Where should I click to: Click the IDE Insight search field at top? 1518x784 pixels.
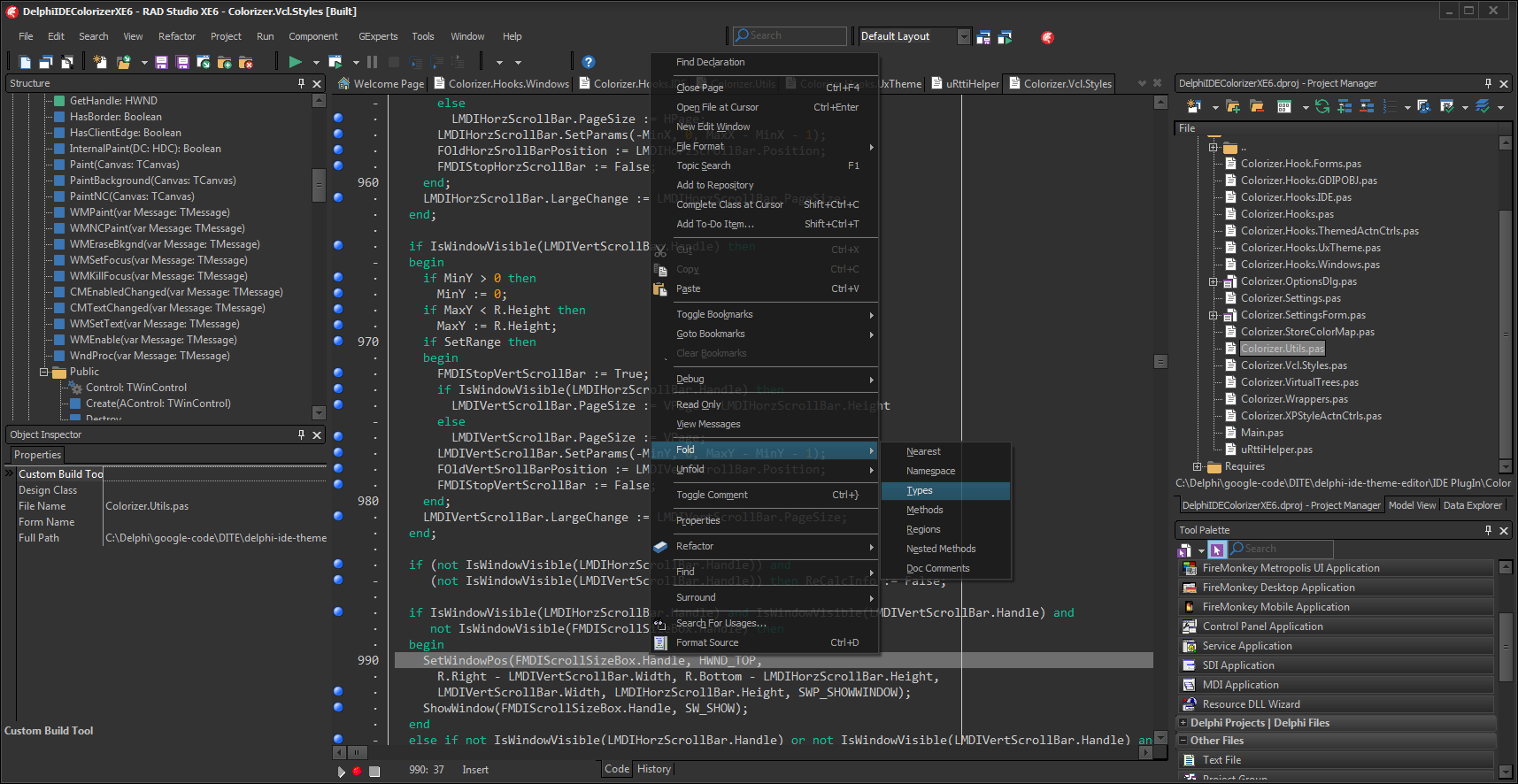[790, 36]
